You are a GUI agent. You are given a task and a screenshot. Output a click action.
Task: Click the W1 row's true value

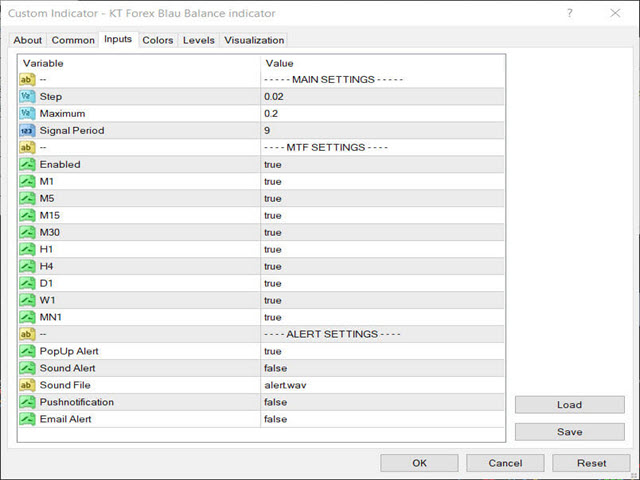tap(273, 300)
